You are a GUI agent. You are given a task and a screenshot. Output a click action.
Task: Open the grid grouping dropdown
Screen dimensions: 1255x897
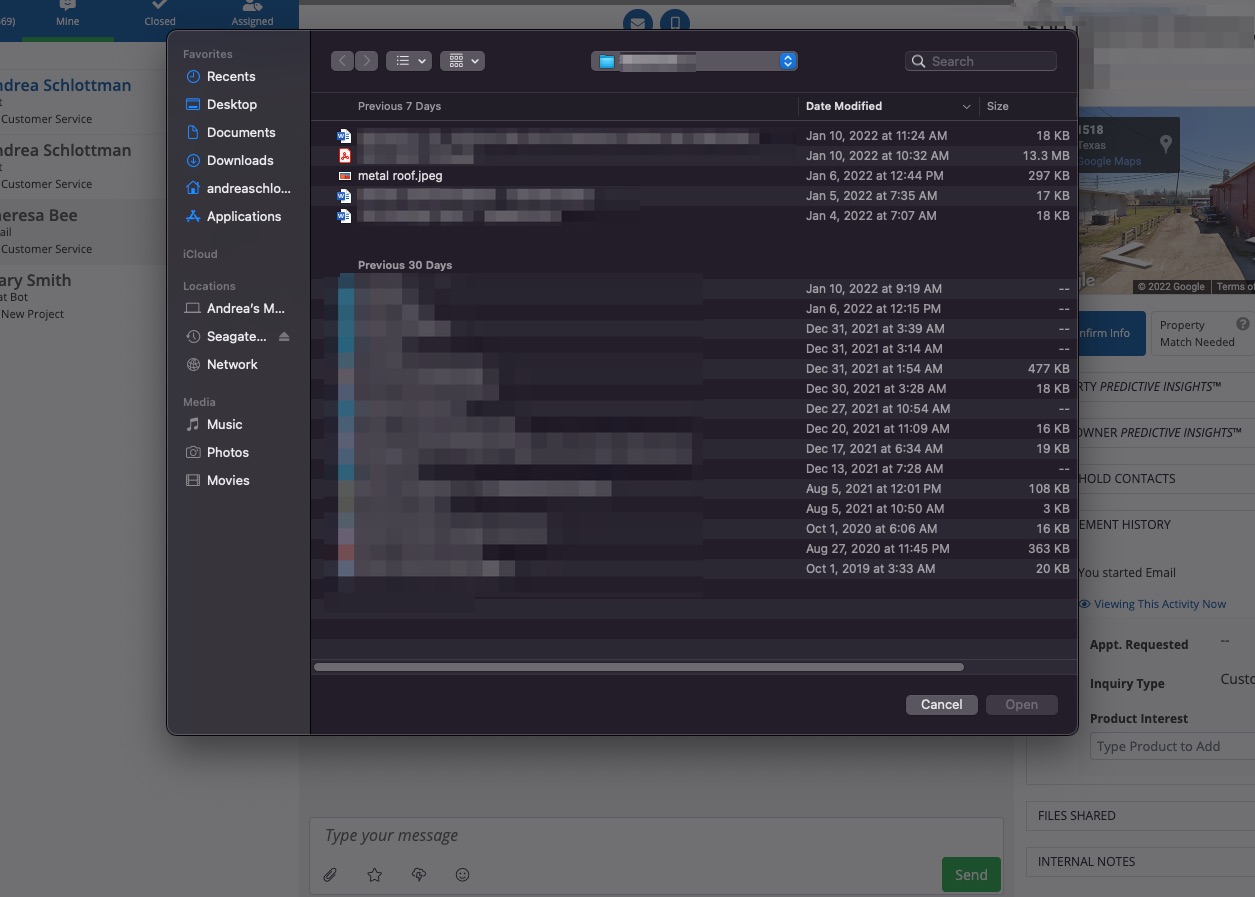click(462, 61)
